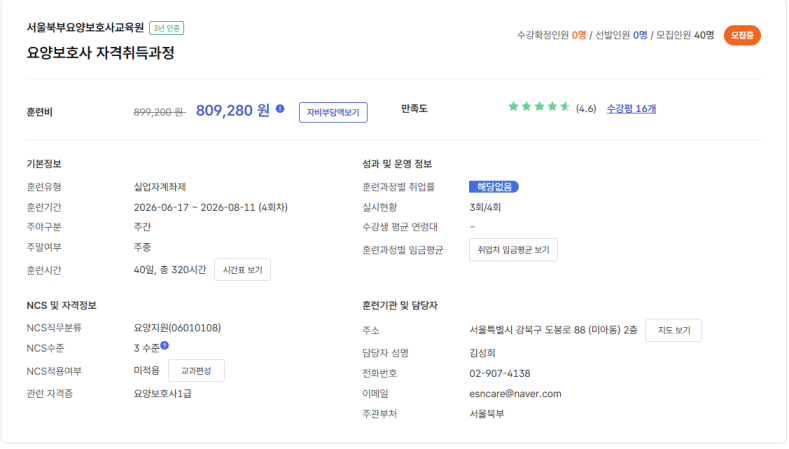Click the help icon next to NCS수준
Image resolution: width=789 pixels, height=449 pixels.
[165, 345]
